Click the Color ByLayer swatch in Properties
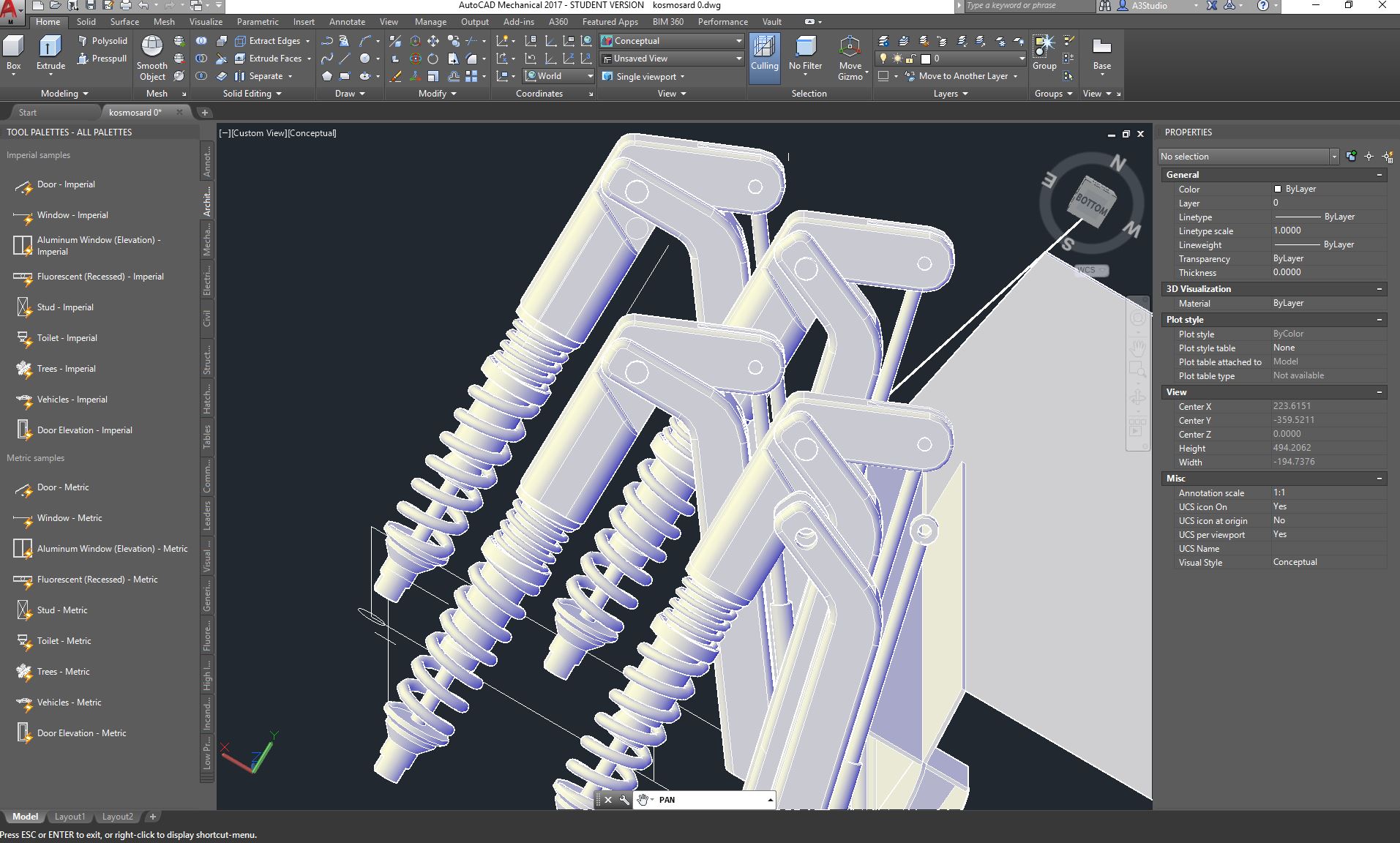Viewport: 1400px width, 843px height. [1278, 189]
